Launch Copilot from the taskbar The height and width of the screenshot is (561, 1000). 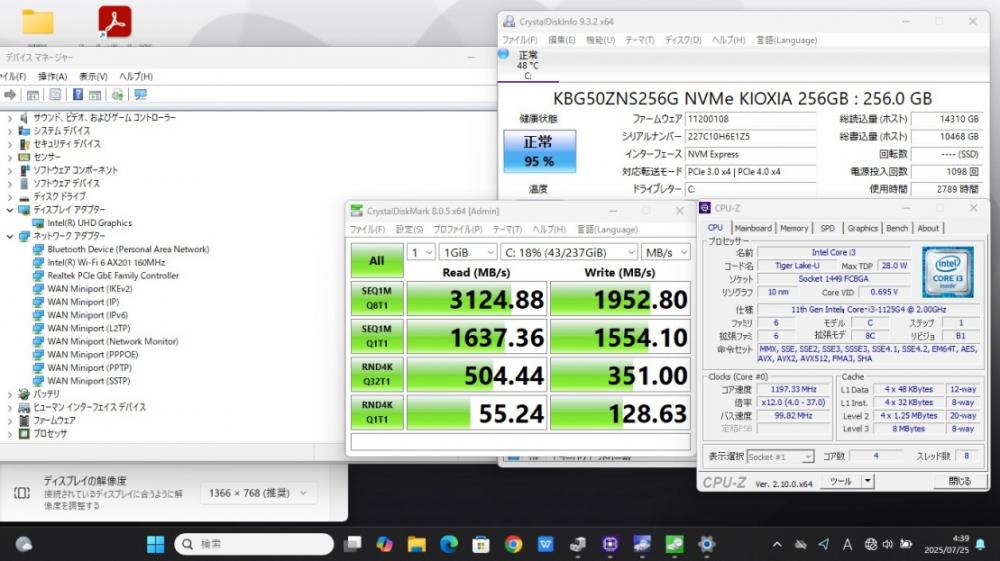384,544
